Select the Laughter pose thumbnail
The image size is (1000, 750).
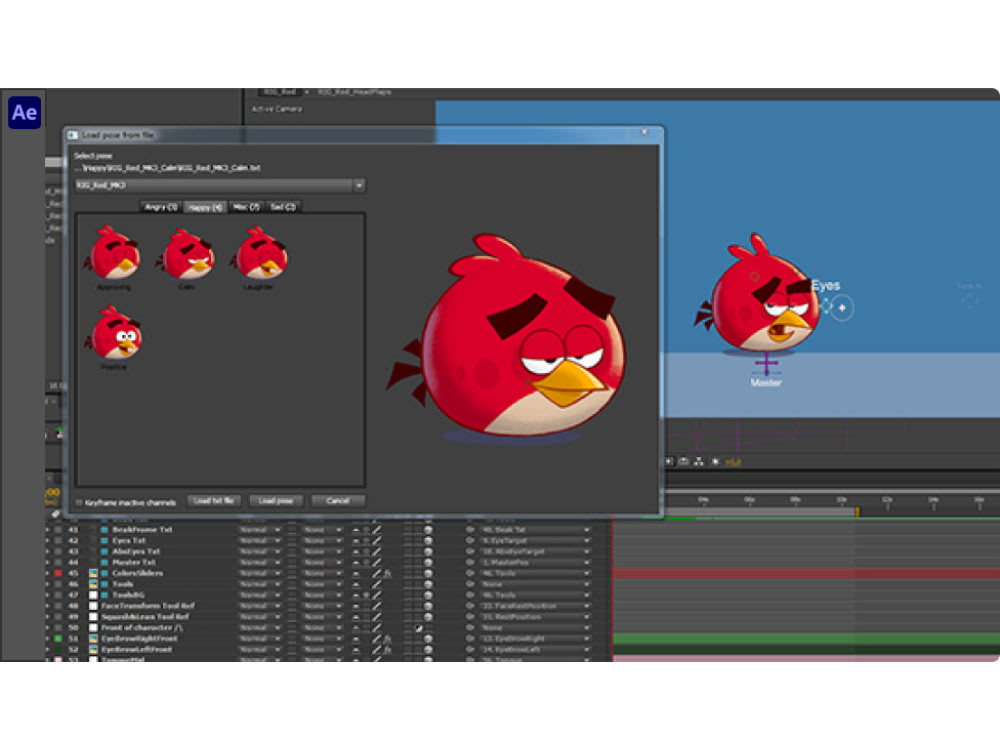[x=259, y=254]
